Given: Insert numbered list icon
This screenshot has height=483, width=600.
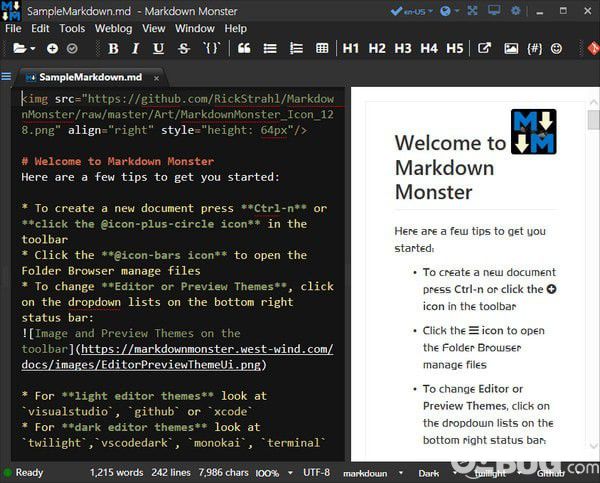Looking at the screenshot, I should 296,49.
